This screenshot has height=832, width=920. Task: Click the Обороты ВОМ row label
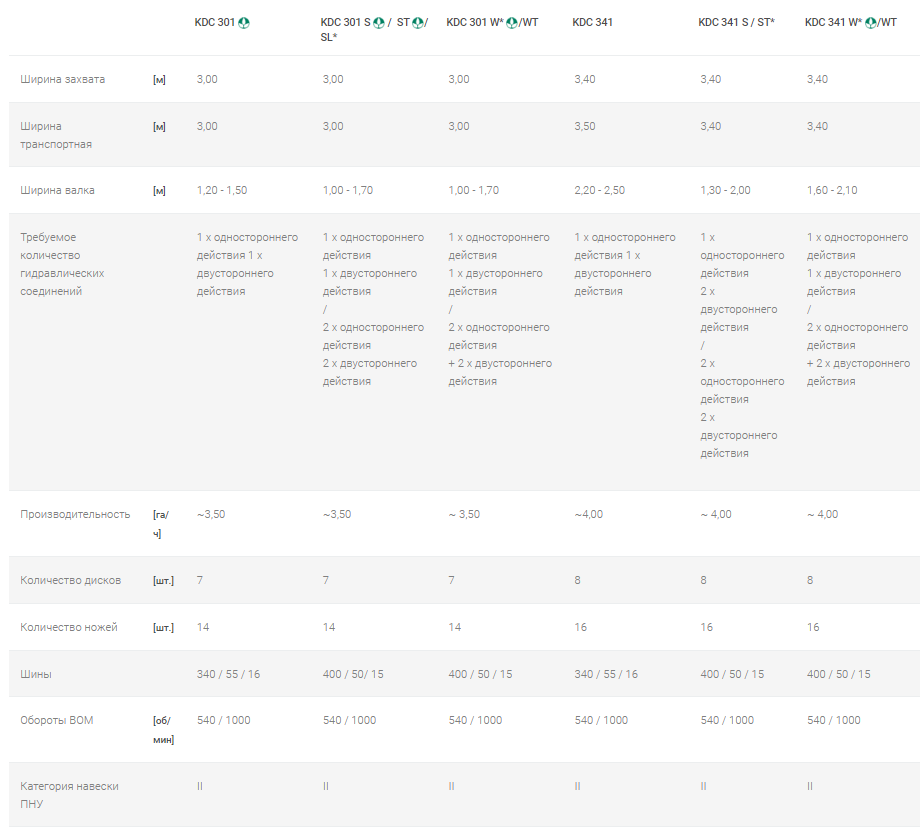tap(56, 720)
